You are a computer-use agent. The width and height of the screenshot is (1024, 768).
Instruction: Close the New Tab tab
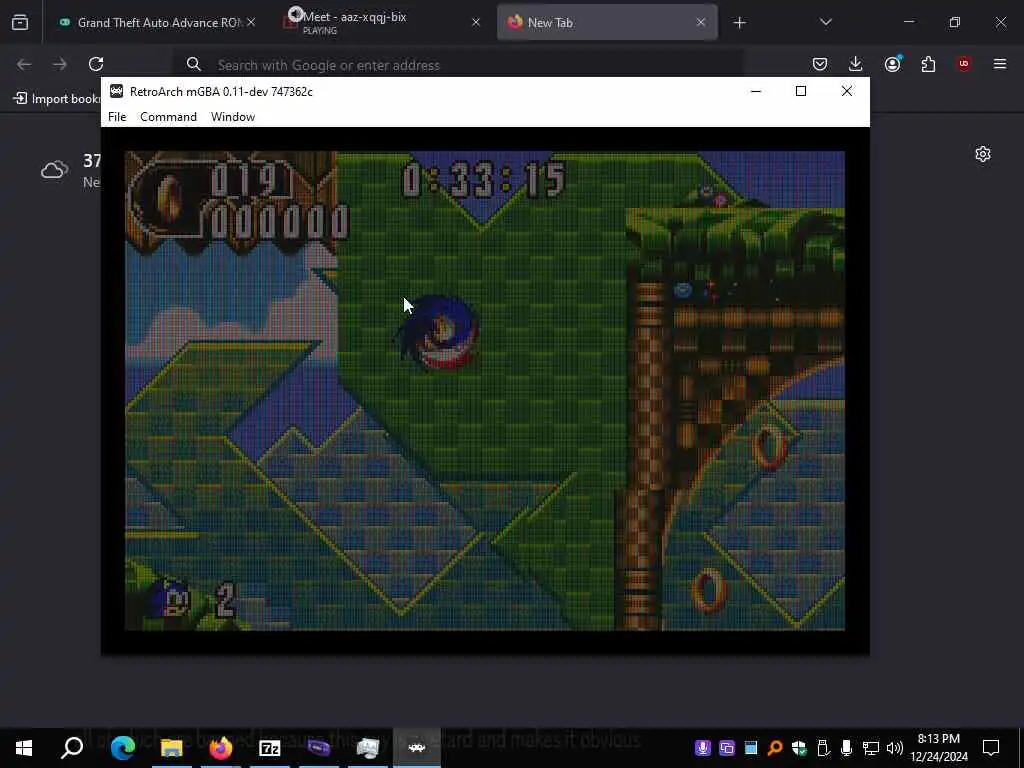tap(701, 23)
